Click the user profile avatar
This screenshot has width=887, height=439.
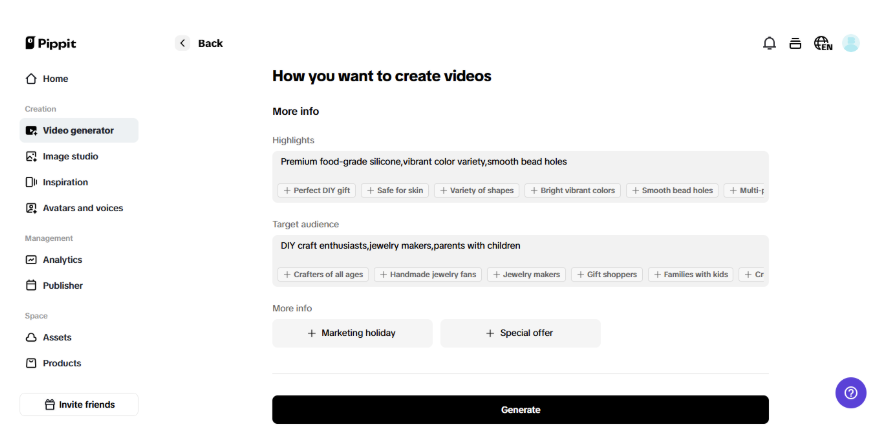click(851, 43)
